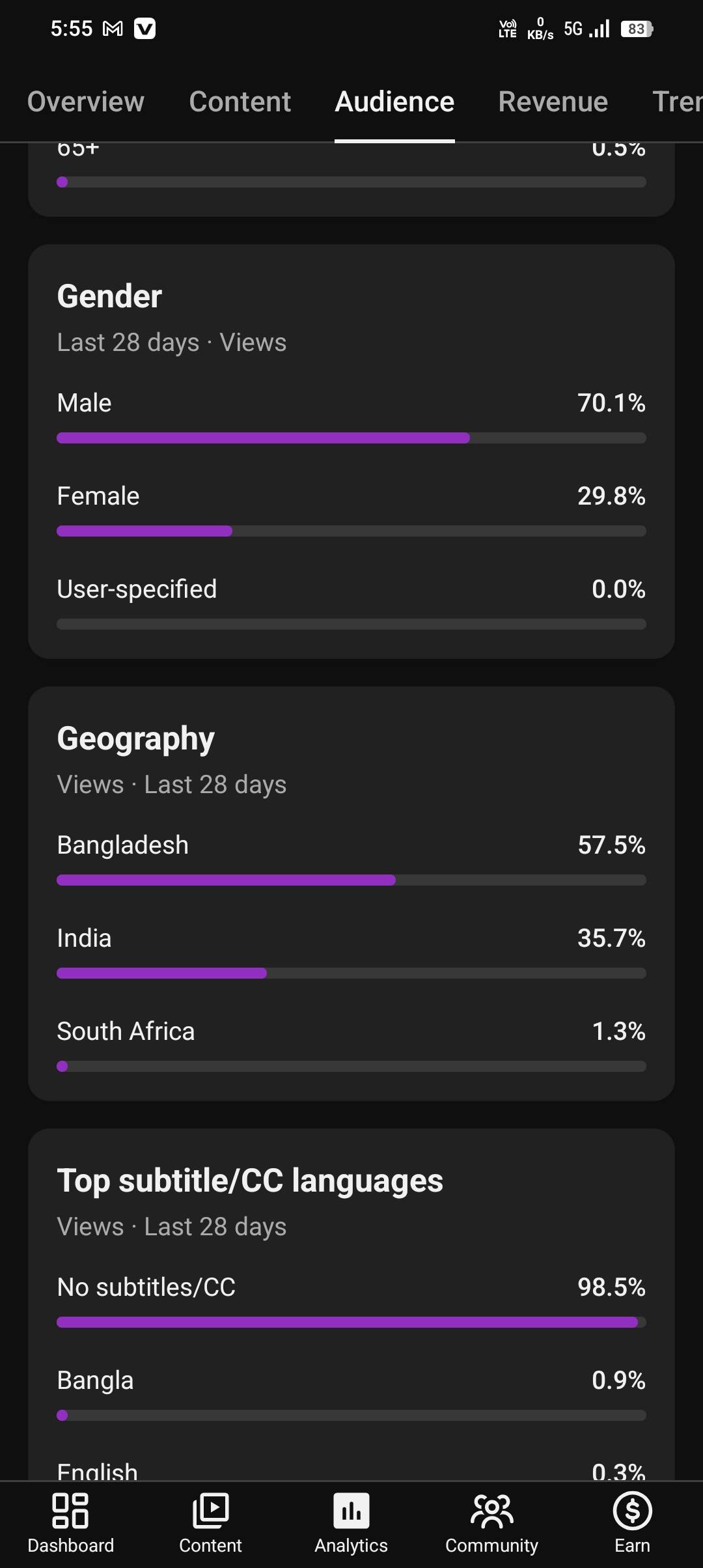The width and height of the screenshot is (703, 1568).
Task: Tap the Content play-library icon
Action: point(210,1511)
